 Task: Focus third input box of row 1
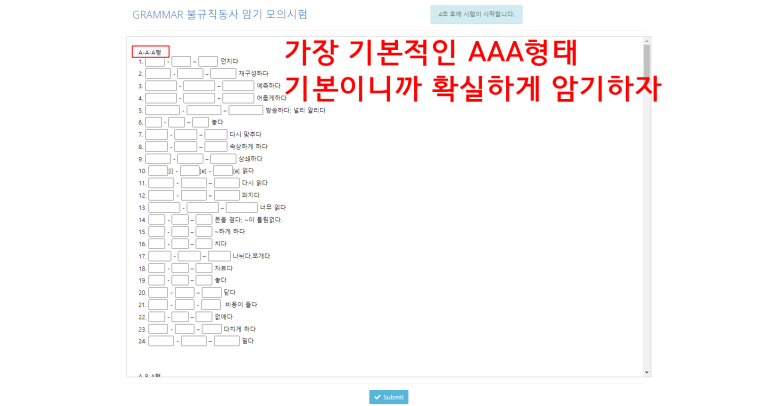coord(208,62)
